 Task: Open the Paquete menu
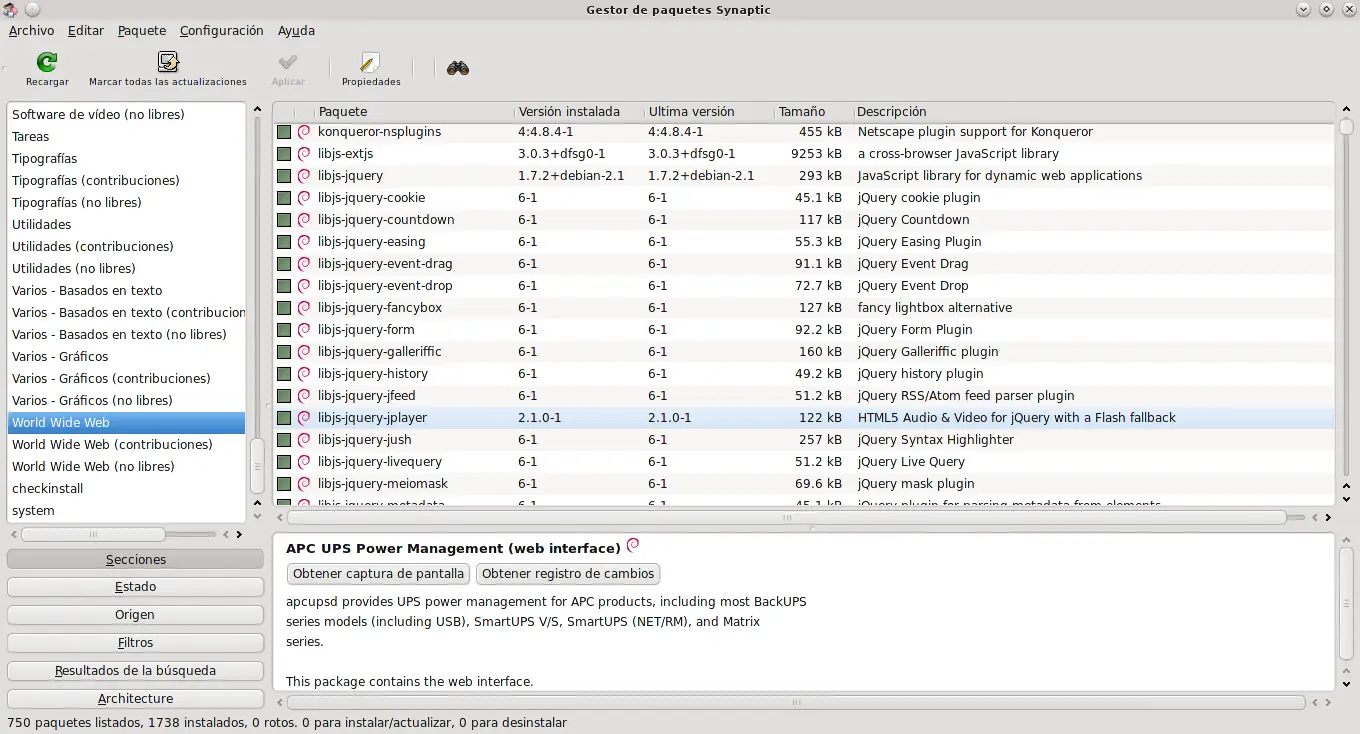coord(142,30)
